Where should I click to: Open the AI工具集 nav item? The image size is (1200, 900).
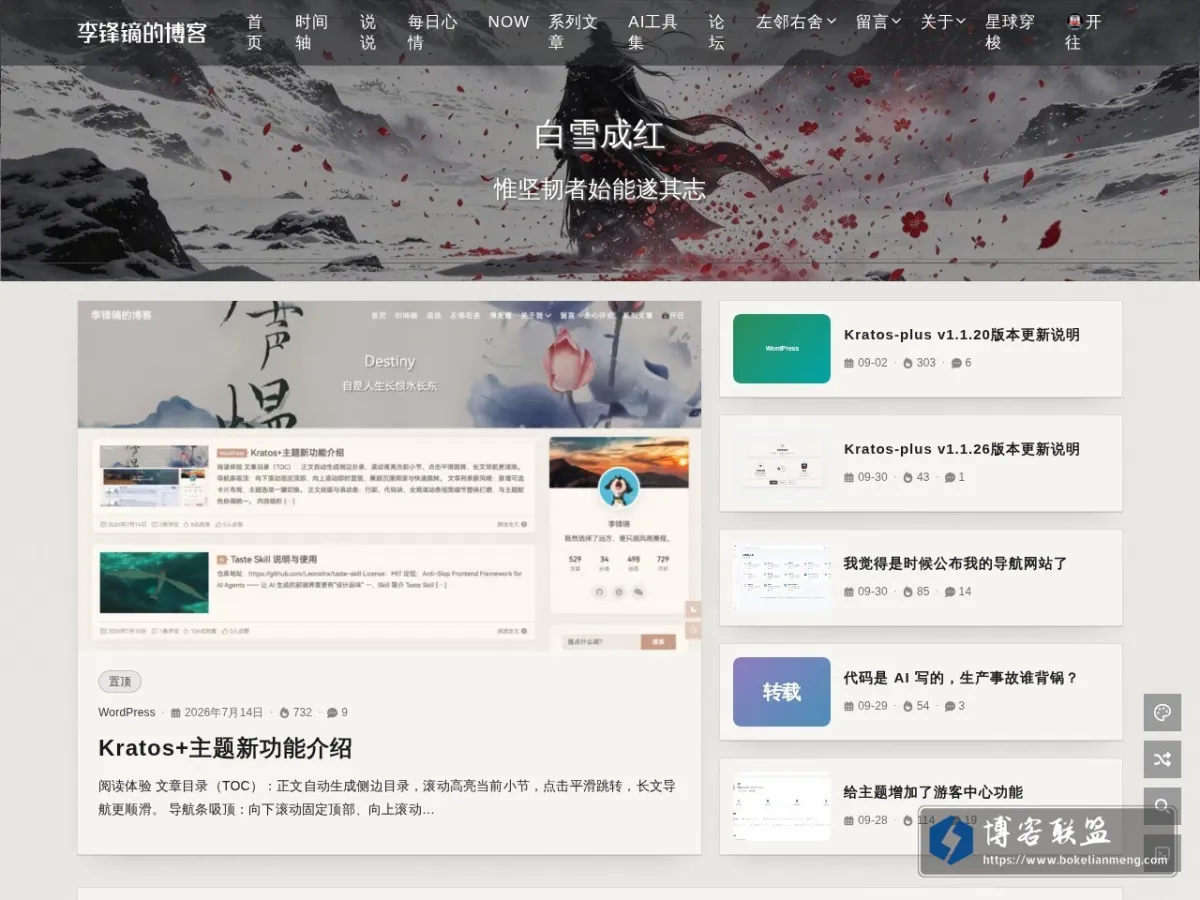653,32
